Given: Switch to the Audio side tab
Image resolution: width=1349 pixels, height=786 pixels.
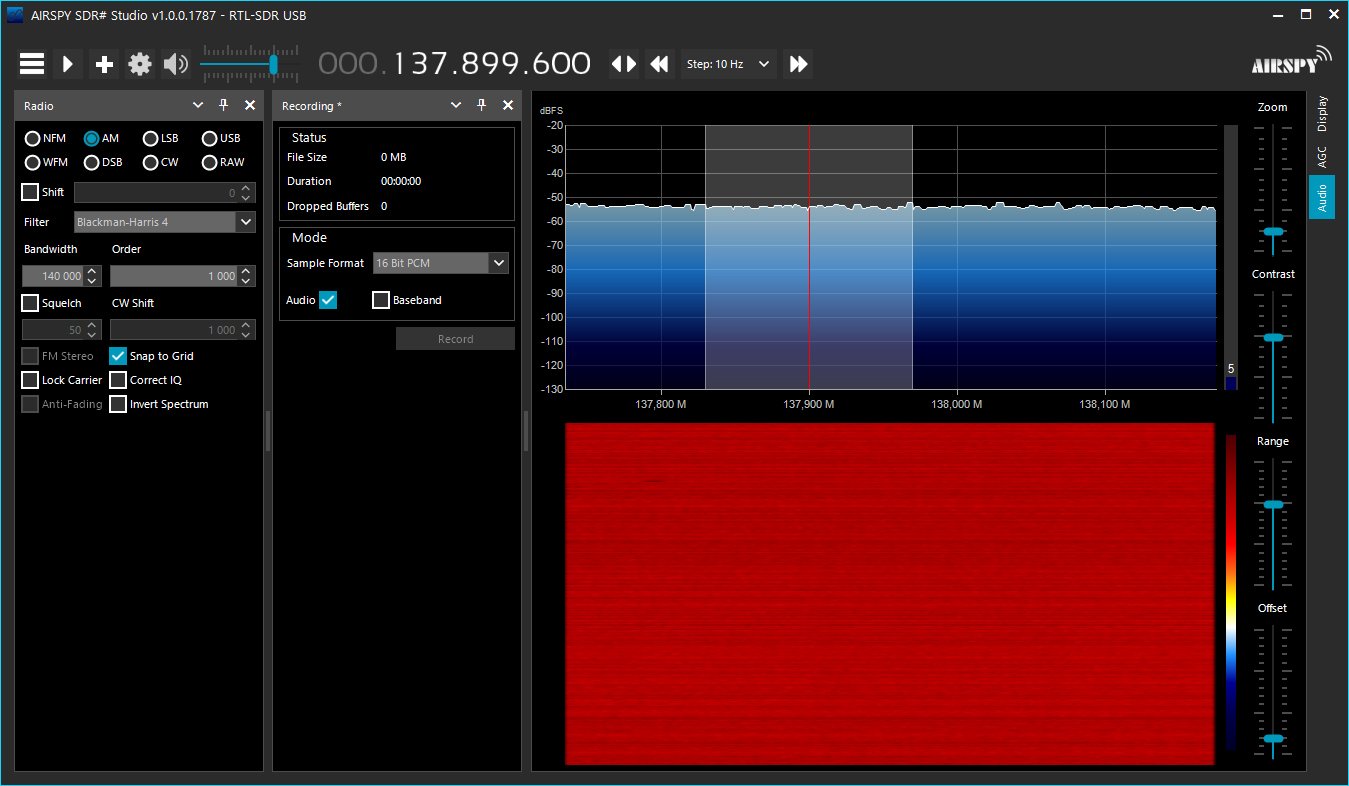Looking at the screenshot, I should pyautogui.click(x=1322, y=197).
